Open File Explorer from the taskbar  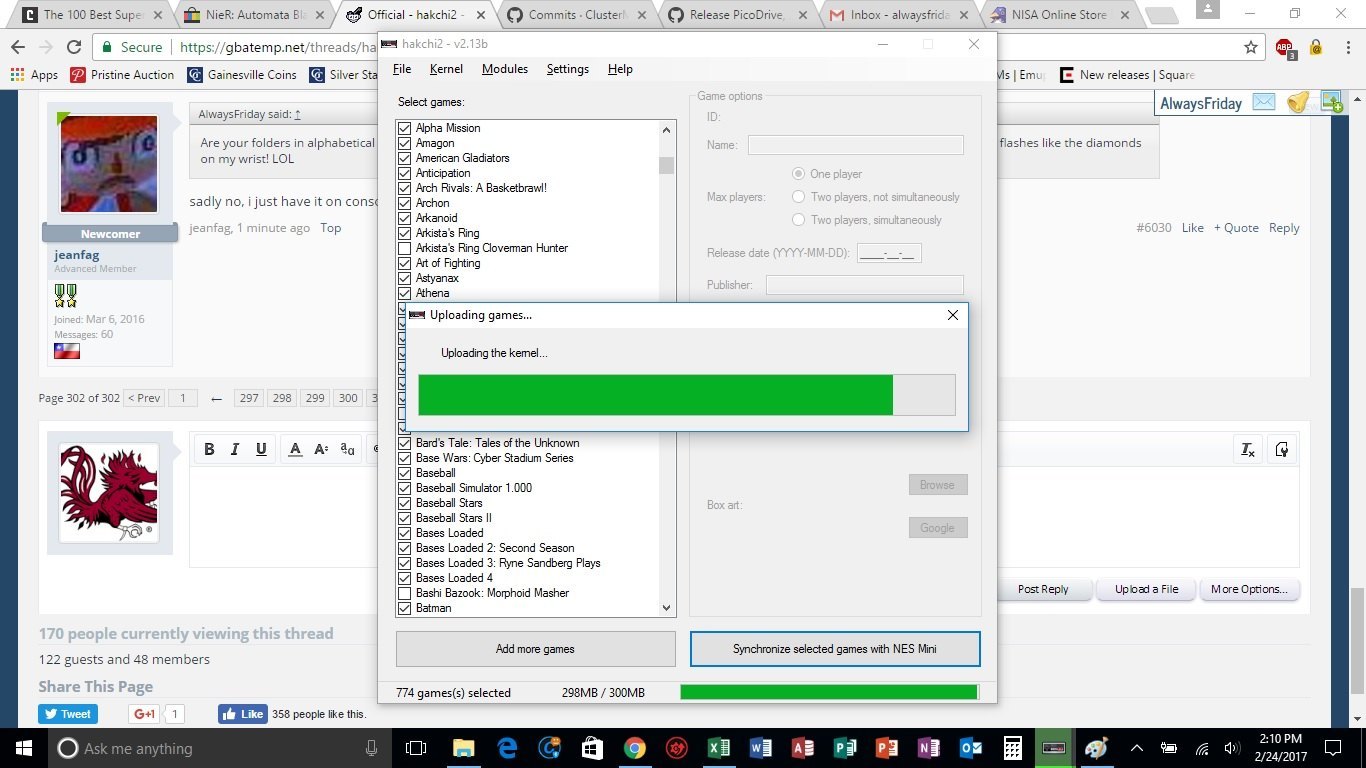coord(463,748)
